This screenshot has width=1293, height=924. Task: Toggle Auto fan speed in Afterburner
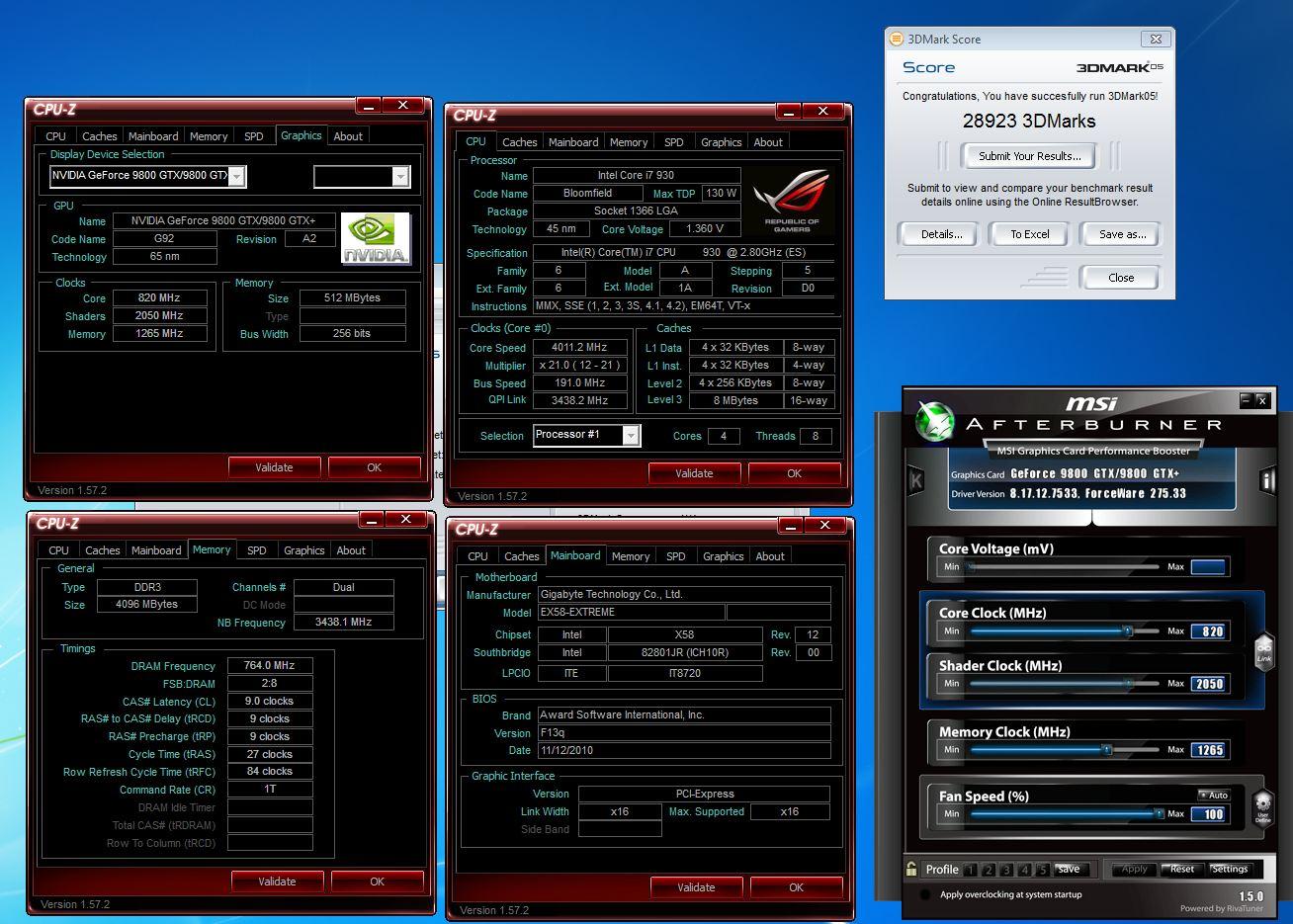[1215, 795]
